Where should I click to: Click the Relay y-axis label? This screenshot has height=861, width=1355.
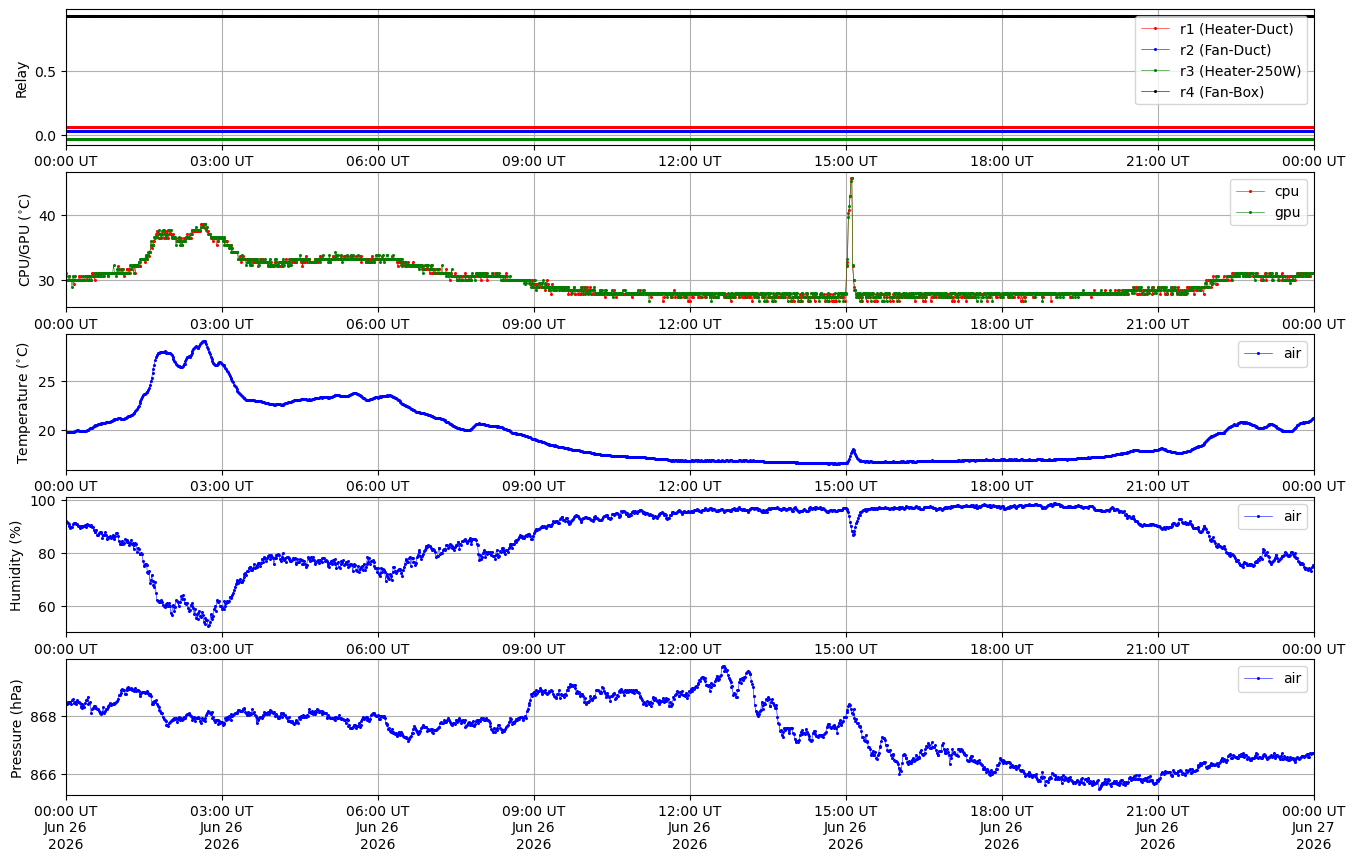tap(21, 78)
